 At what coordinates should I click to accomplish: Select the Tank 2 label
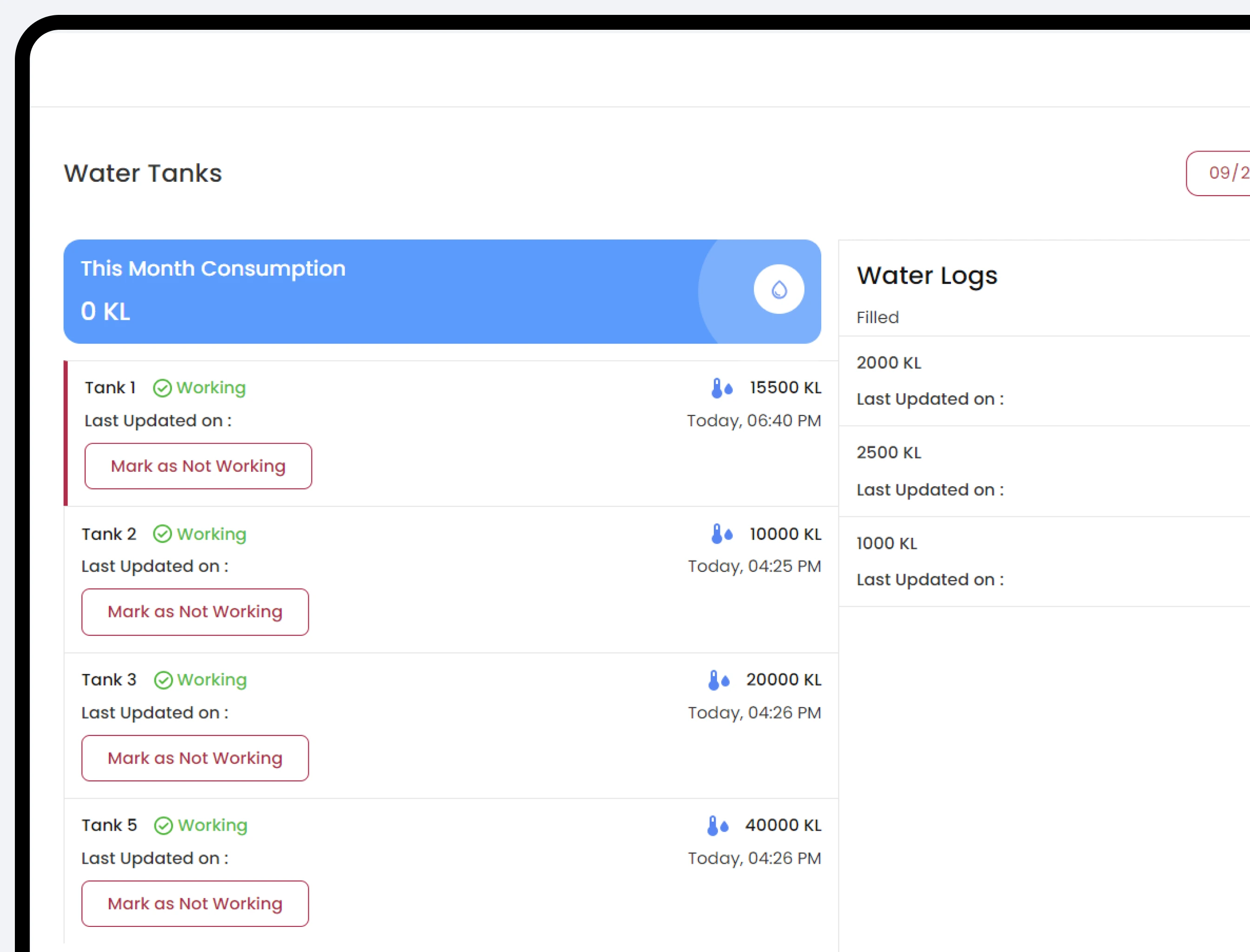(109, 534)
